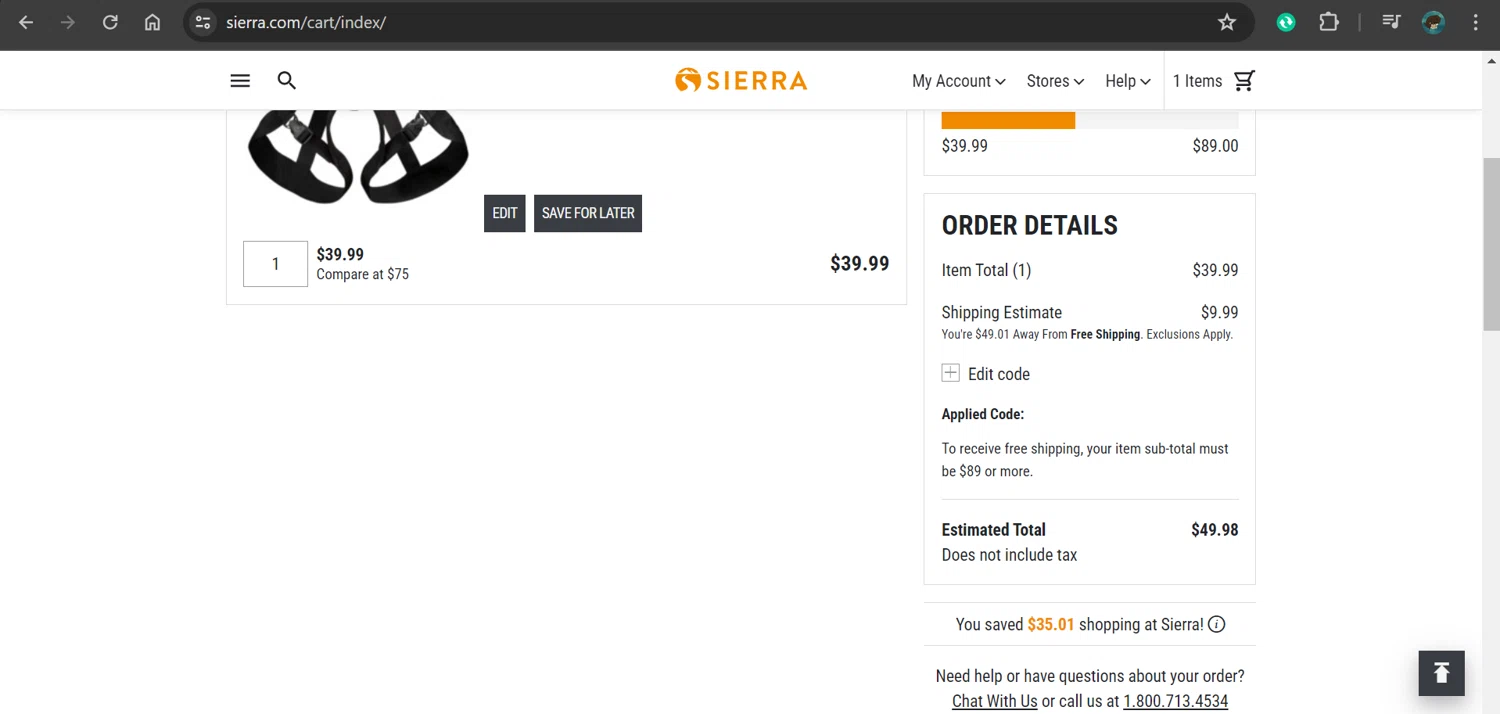This screenshot has height=714, width=1500.
Task: Open the Help dropdown menu
Action: [1127, 81]
